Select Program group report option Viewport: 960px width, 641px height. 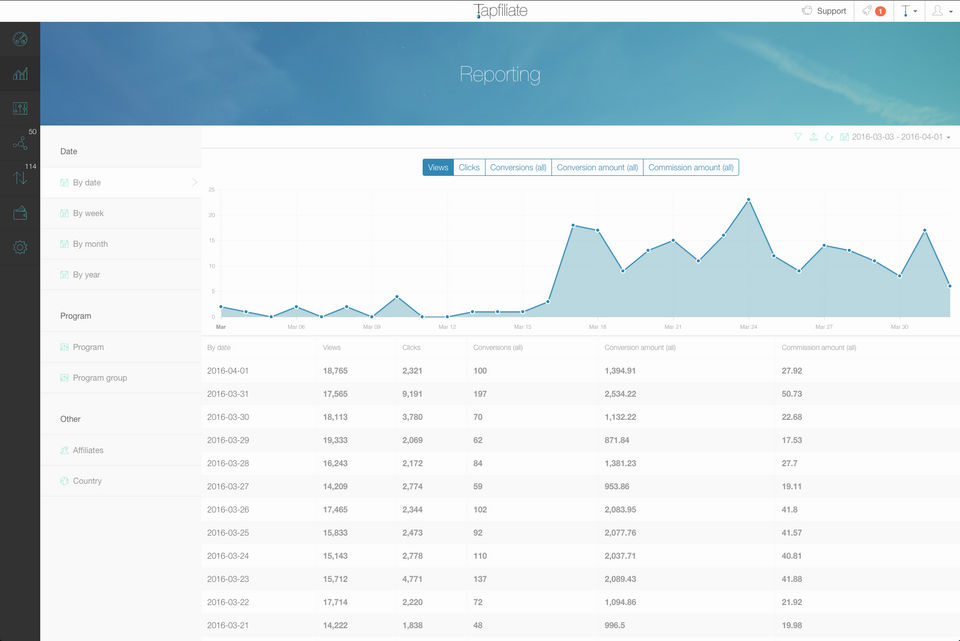click(121, 378)
